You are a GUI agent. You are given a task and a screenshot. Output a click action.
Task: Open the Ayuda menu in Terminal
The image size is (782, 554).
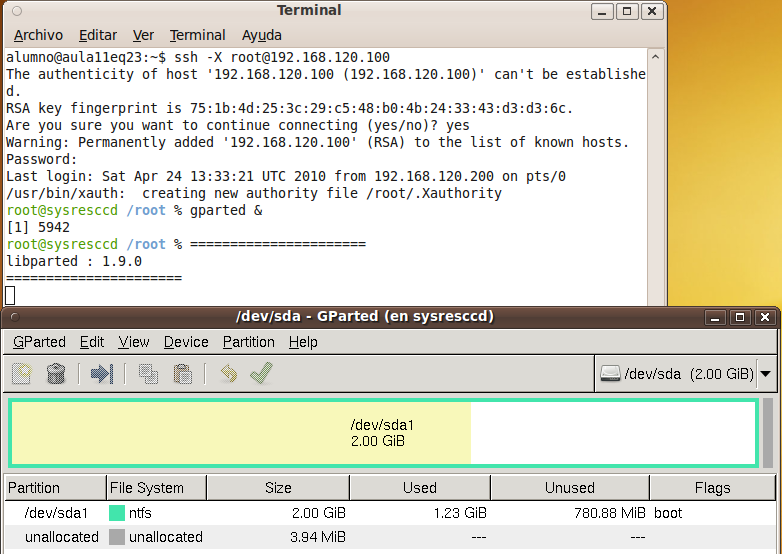click(262, 35)
